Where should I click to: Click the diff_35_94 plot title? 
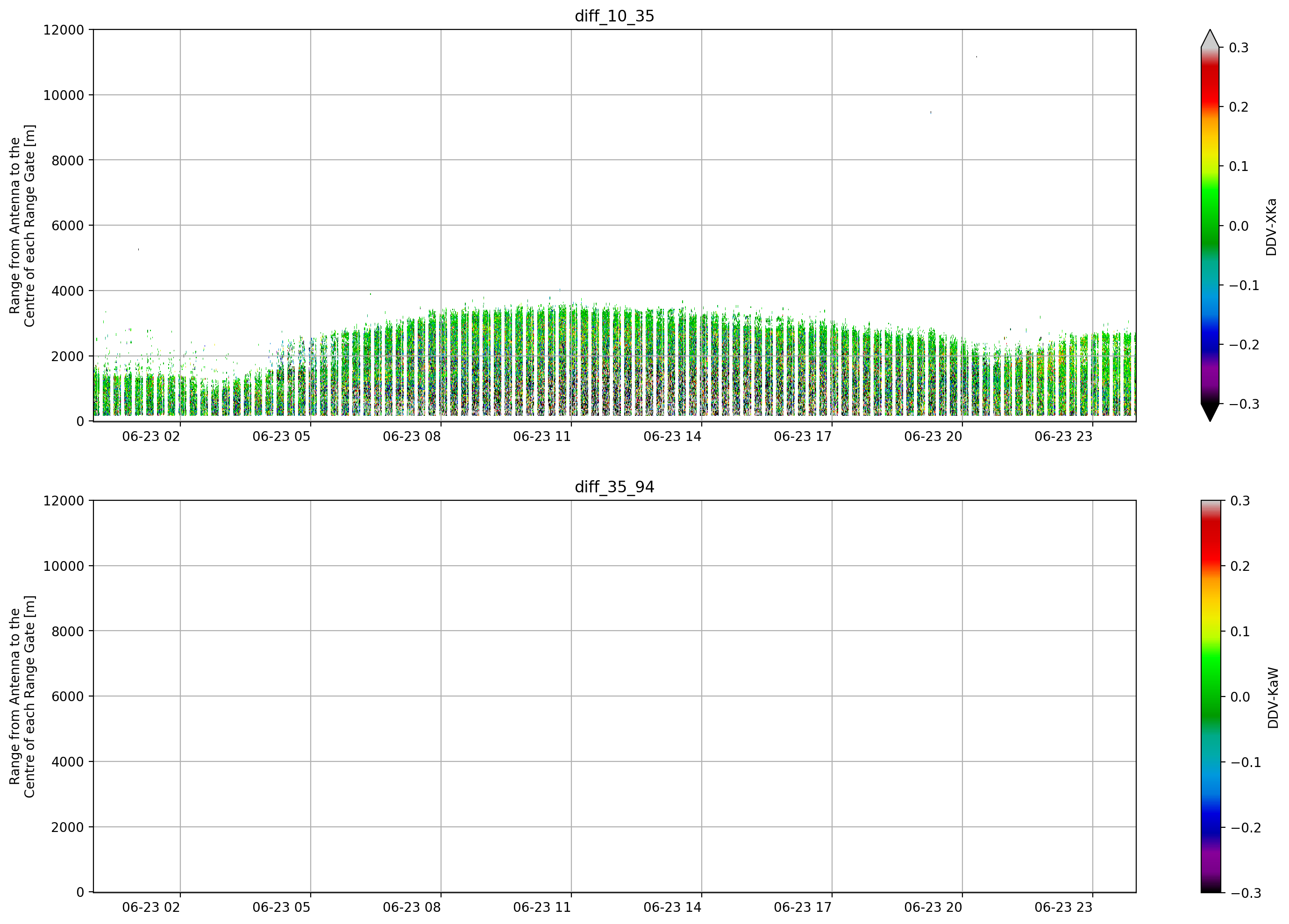614,487
